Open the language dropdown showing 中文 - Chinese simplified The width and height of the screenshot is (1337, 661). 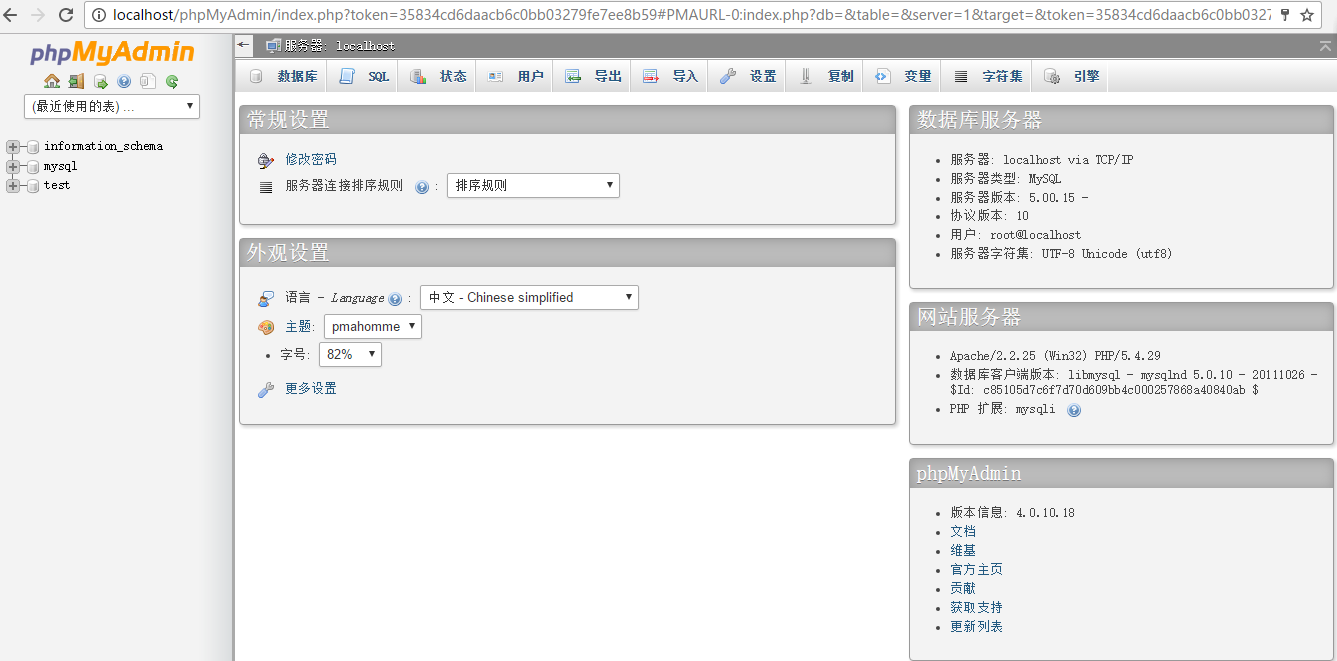pyautogui.click(x=529, y=297)
